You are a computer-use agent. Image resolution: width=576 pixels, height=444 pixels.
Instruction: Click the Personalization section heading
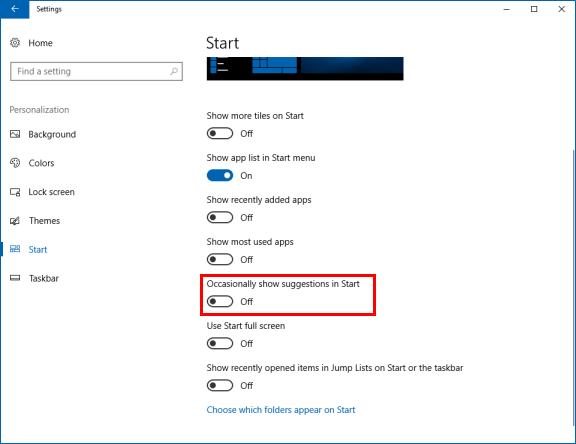(39, 110)
